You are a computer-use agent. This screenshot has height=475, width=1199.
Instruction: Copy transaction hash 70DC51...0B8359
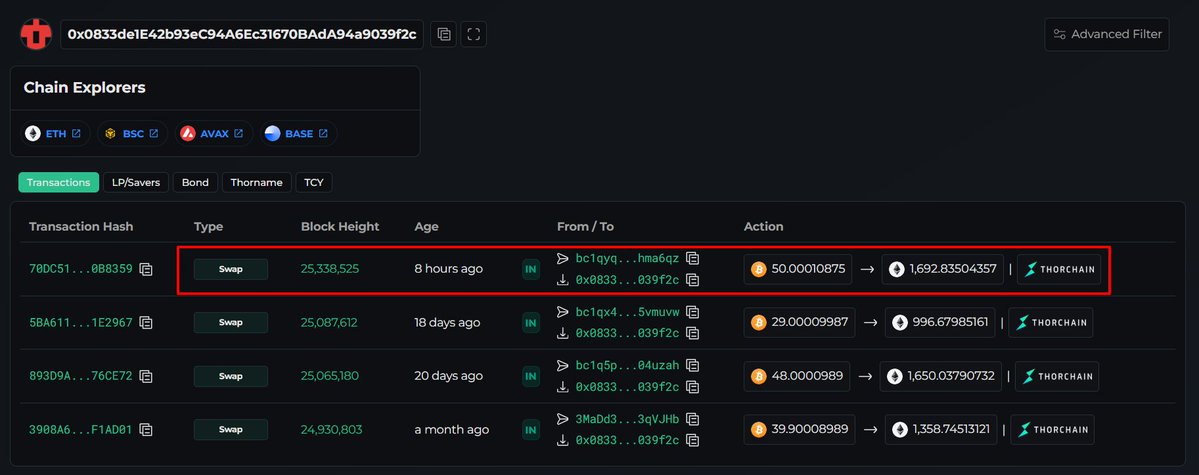(146, 269)
